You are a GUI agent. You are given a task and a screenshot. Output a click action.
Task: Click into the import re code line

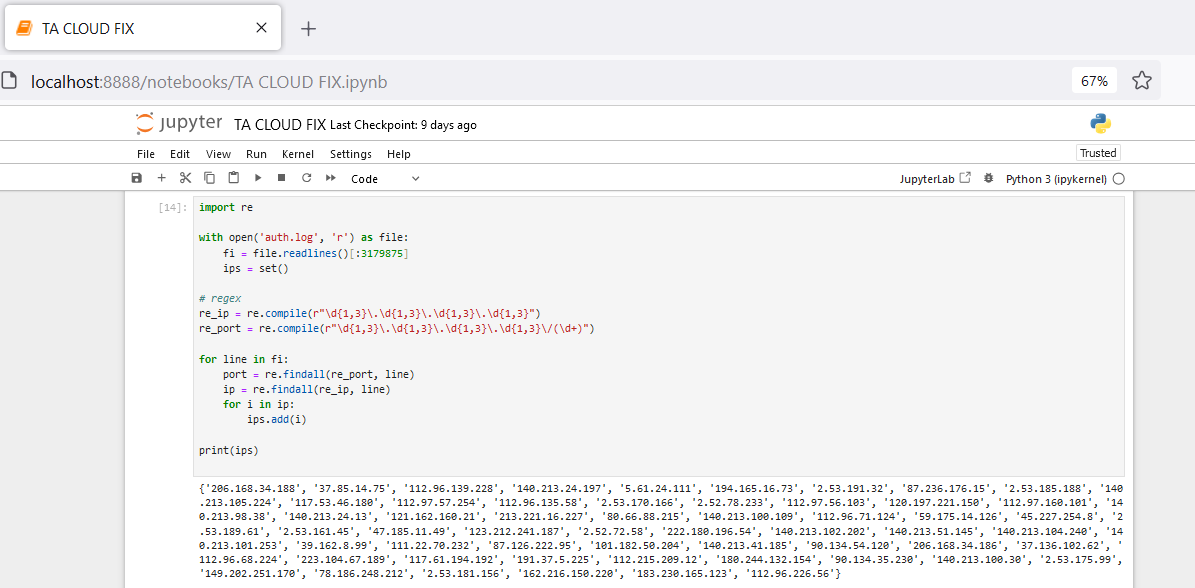click(x=226, y=207)
